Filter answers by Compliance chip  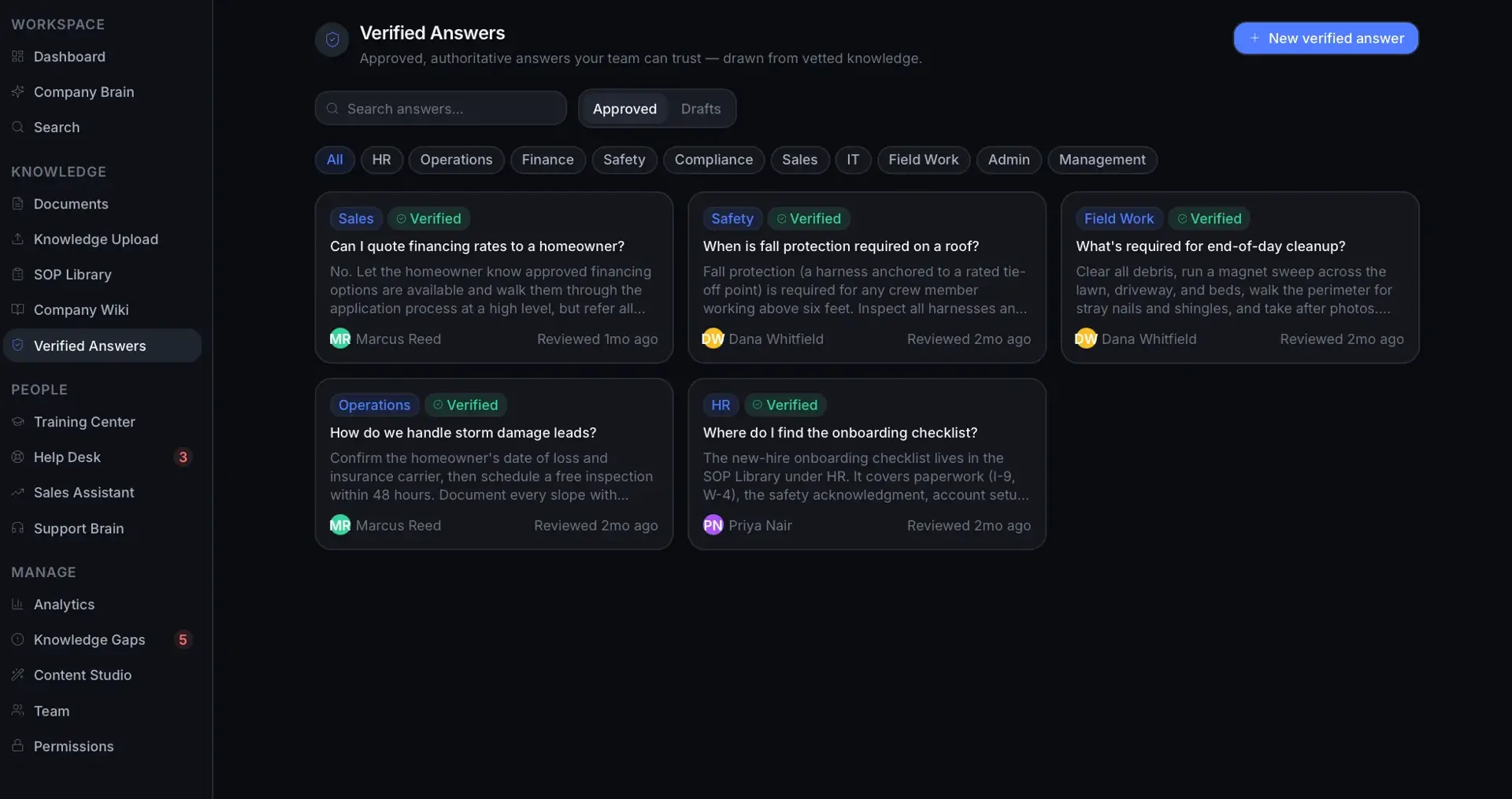pyautogui.click(x=713, y=160)
